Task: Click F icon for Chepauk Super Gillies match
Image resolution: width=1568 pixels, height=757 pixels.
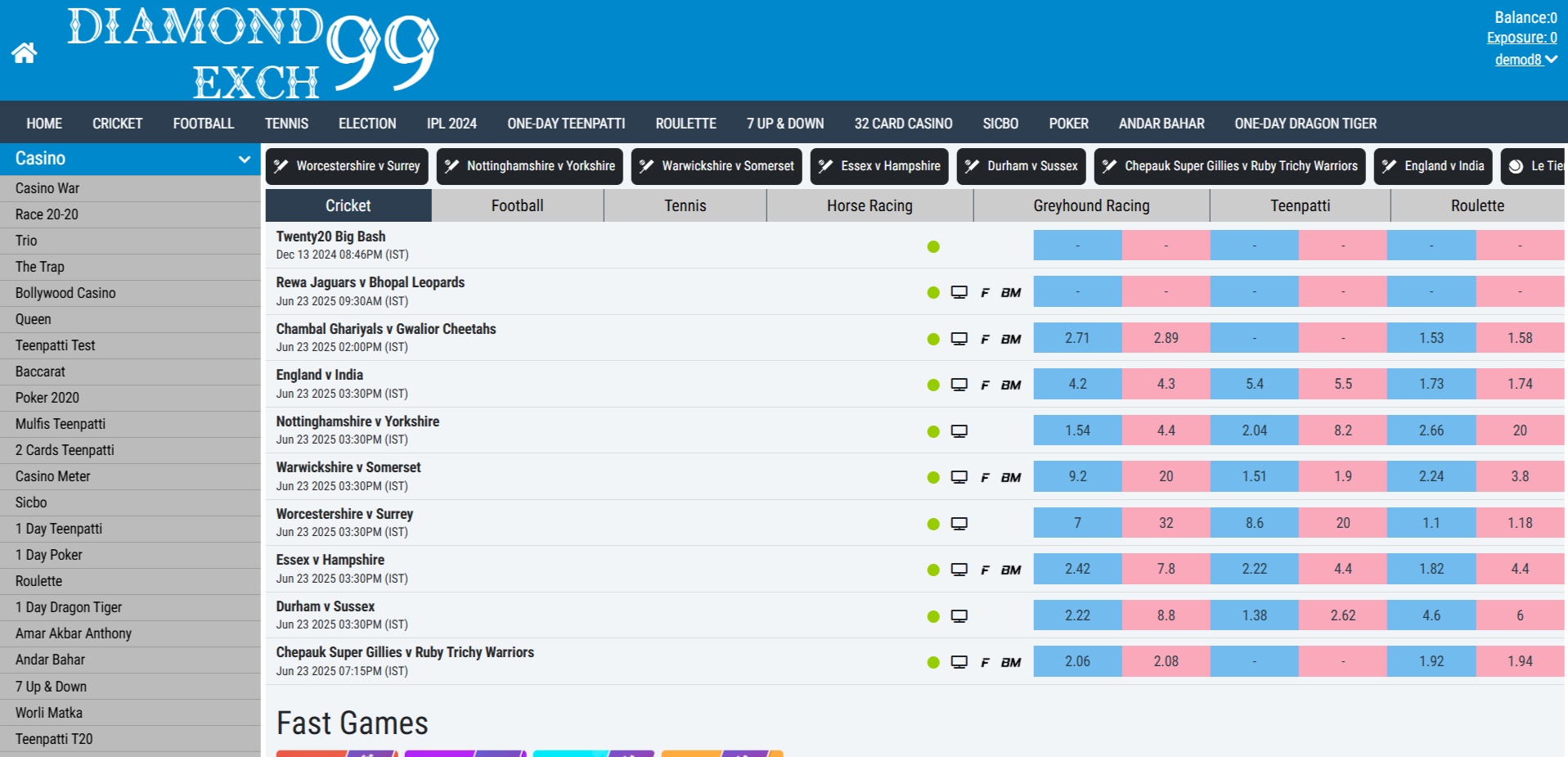Action: pyautogui.click(x=985, y=662)
